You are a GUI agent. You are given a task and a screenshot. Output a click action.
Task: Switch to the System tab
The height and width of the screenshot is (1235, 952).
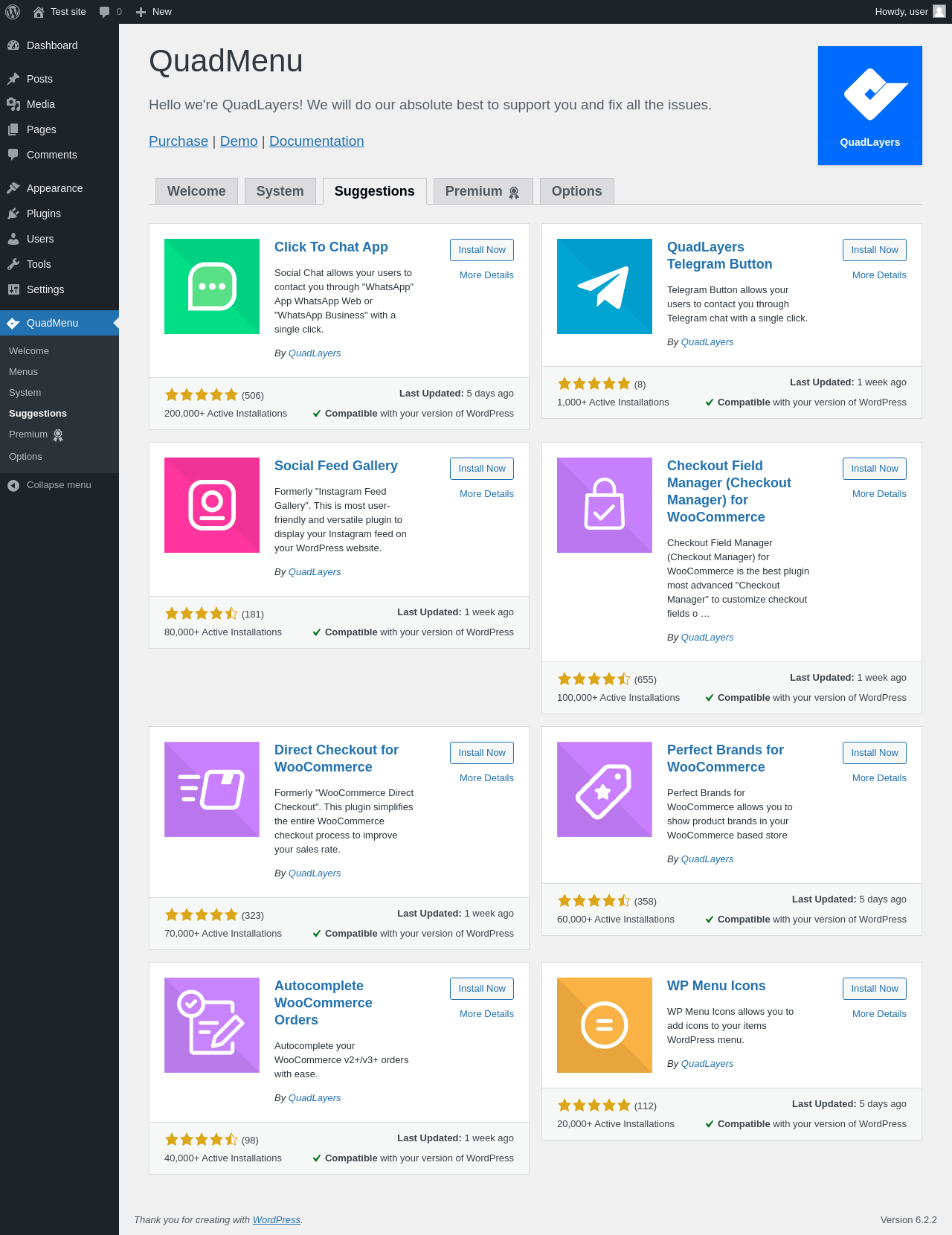[280, 191]
